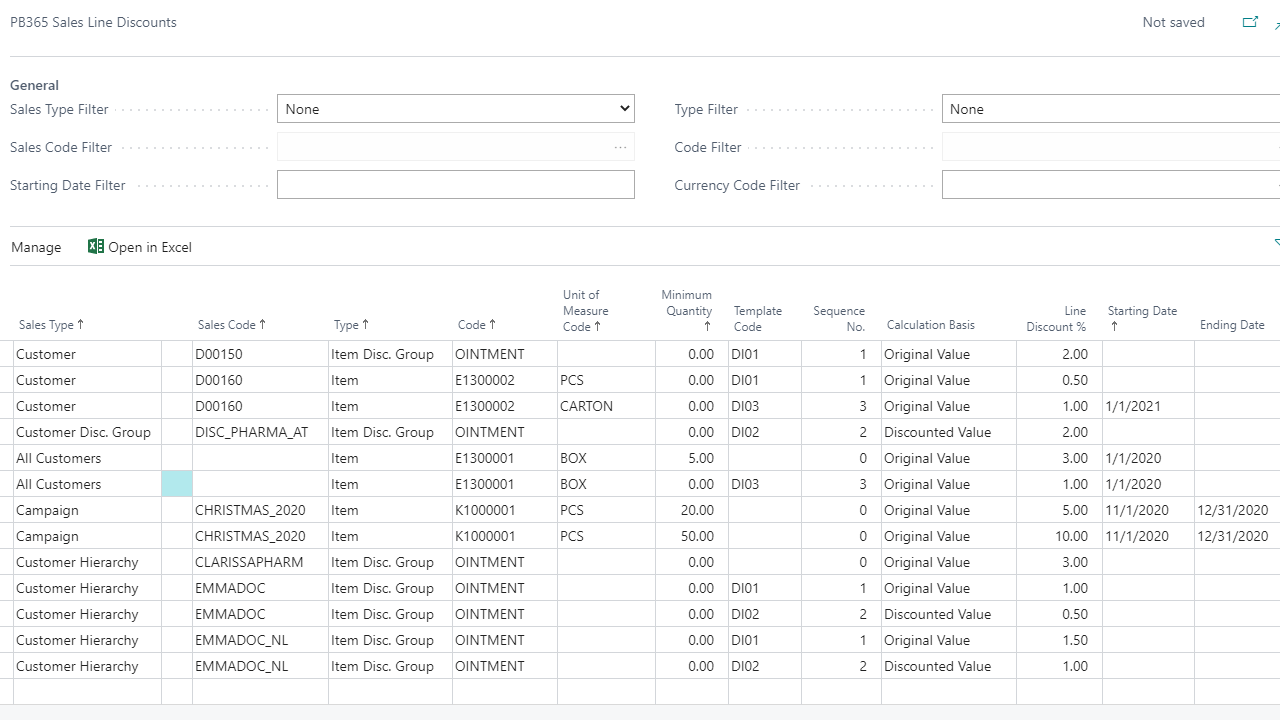Screen dimensions: 1280x720
Task: Click the Sales Code Filter field
Action: click(x=455, y=147)
